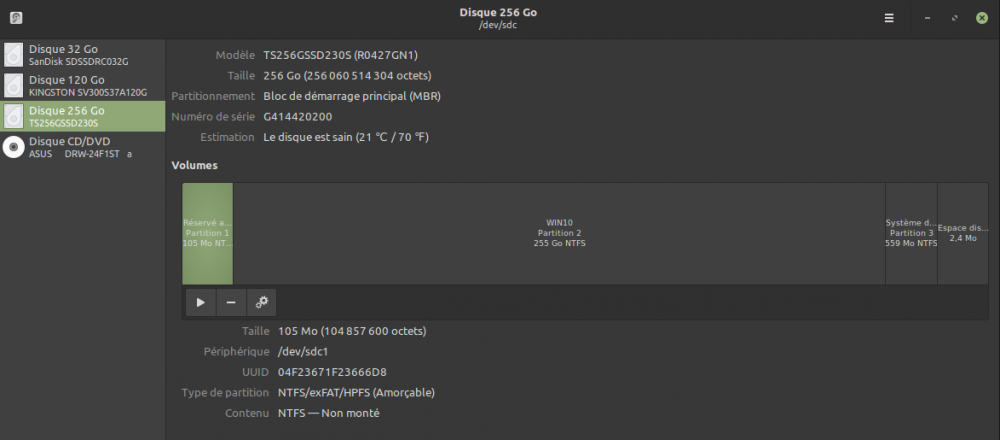Select the green Partition 1 105 Mo volume
The image size is (1000, 440).
(207, 233)
